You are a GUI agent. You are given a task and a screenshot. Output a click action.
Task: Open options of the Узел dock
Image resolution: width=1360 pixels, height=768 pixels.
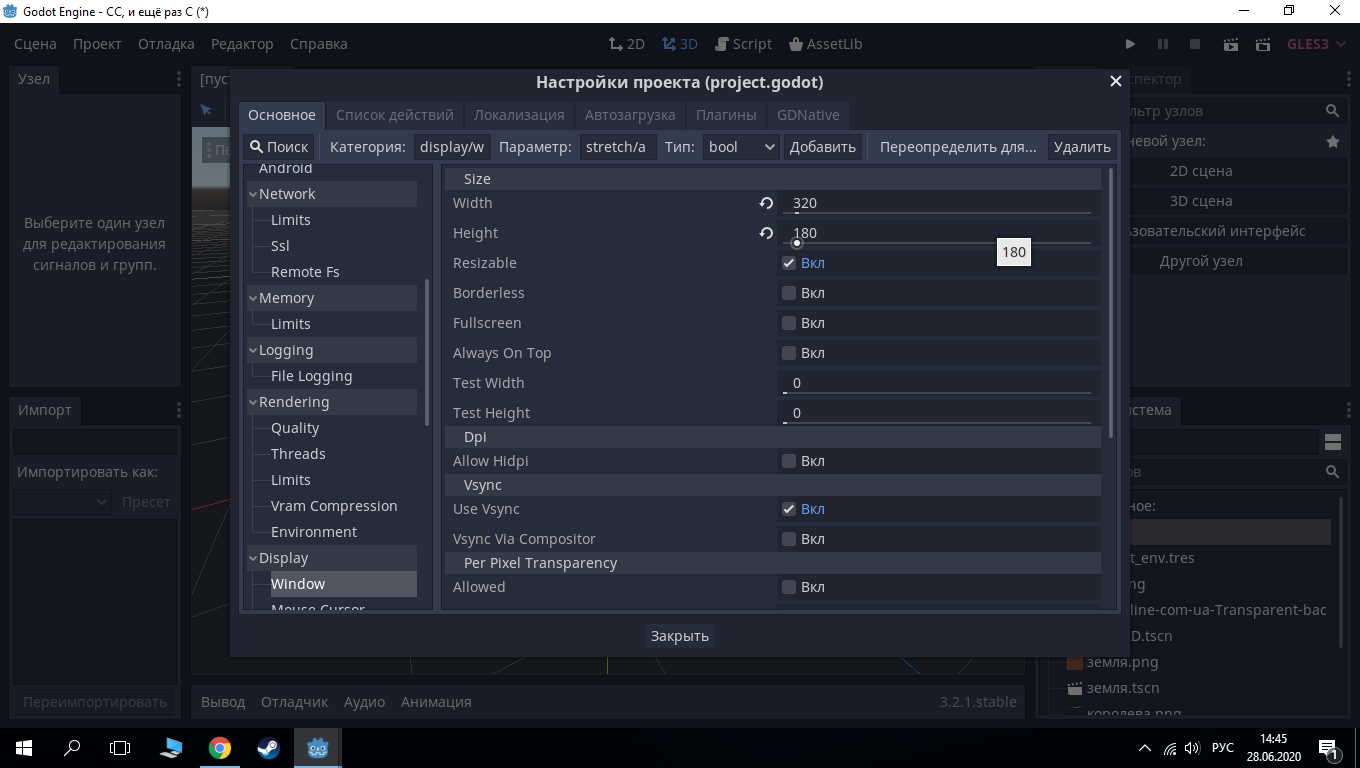(x=178, y=79)
